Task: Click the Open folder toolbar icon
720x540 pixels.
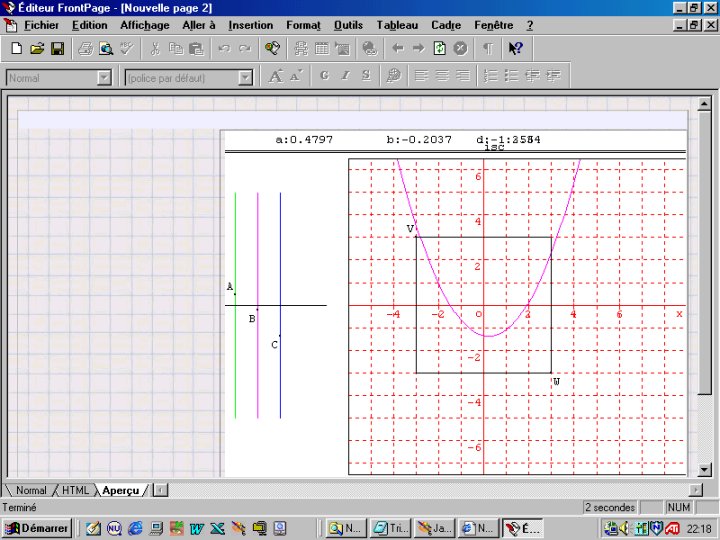Action: tap(37, 48)
